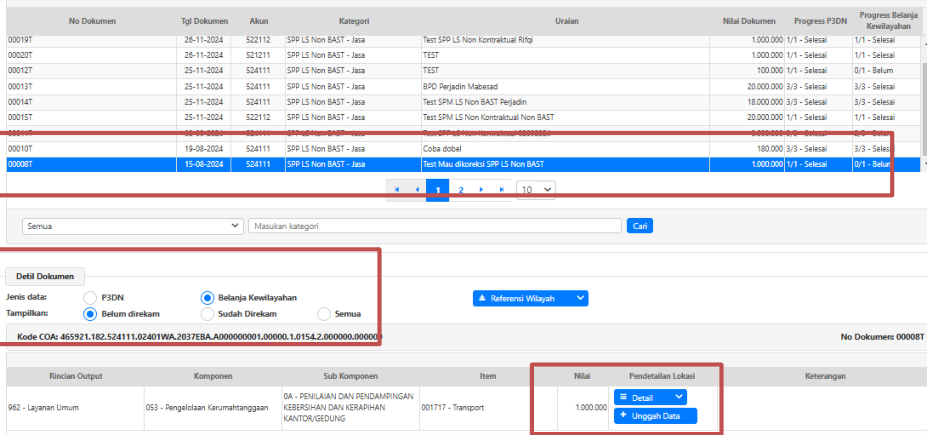This screenshot has height=435, width=927.
Task: Select Belanja Kewilayahan data type
Action: tap(208, 297)
